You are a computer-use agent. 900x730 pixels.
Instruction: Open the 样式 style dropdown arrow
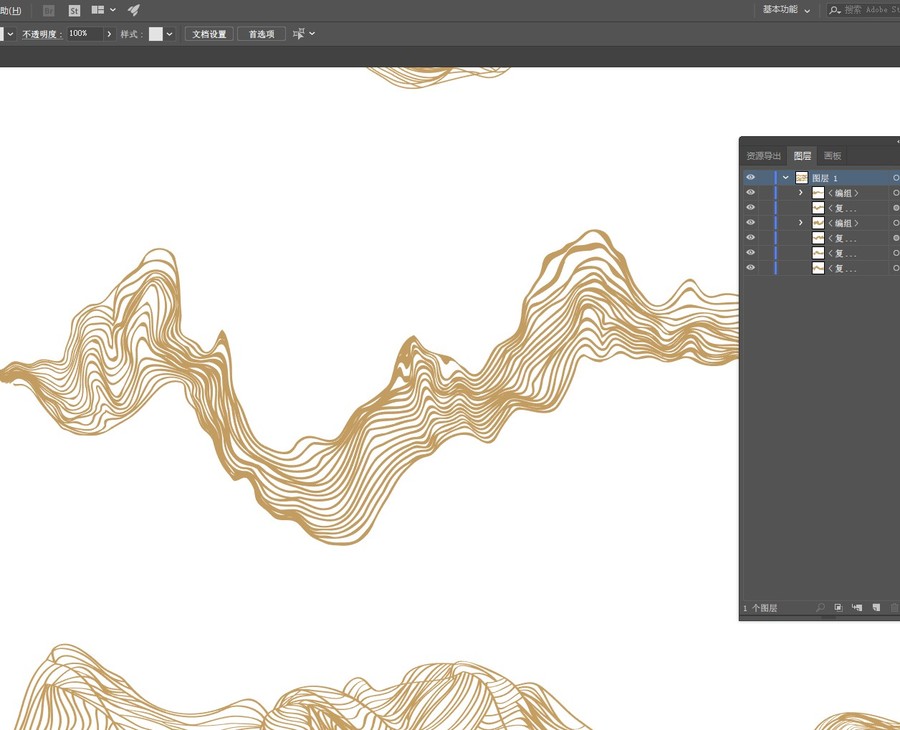(169, 34)
